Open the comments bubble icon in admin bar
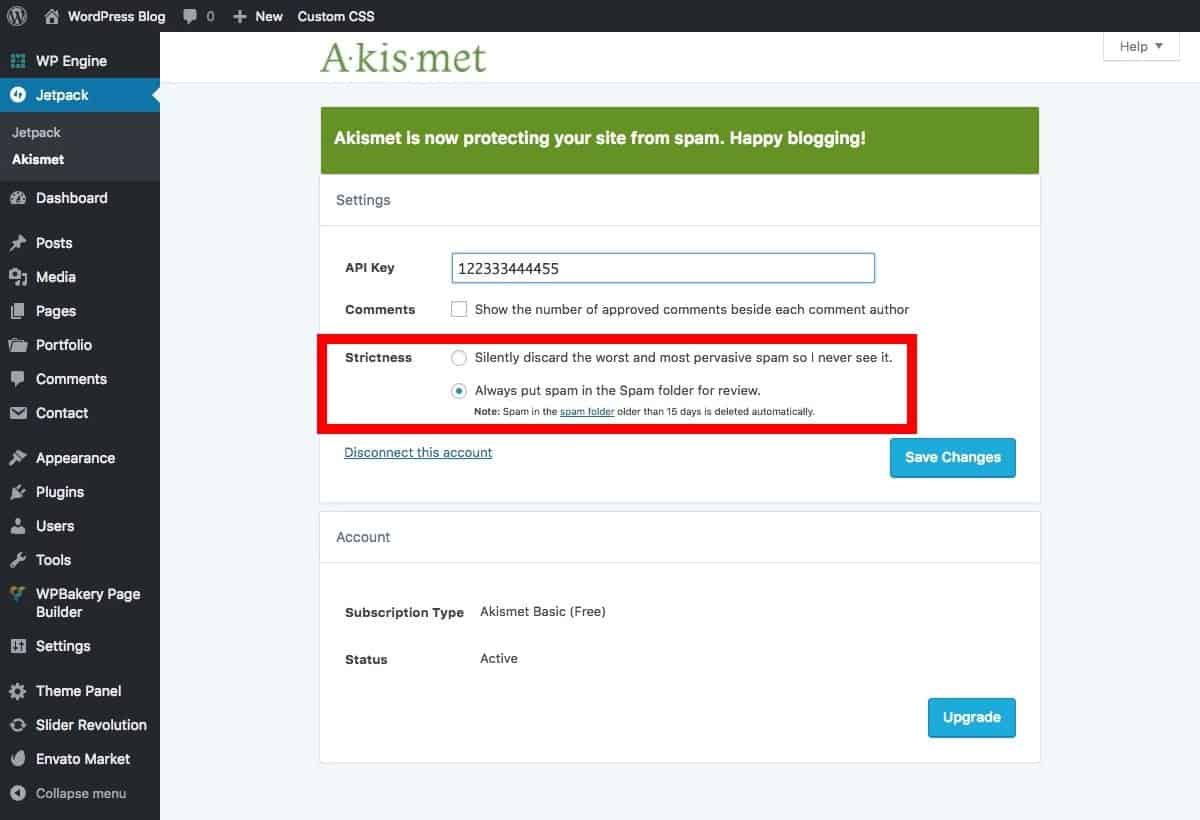The width and height of the screenshot is (1200, 820). (189, 16)
